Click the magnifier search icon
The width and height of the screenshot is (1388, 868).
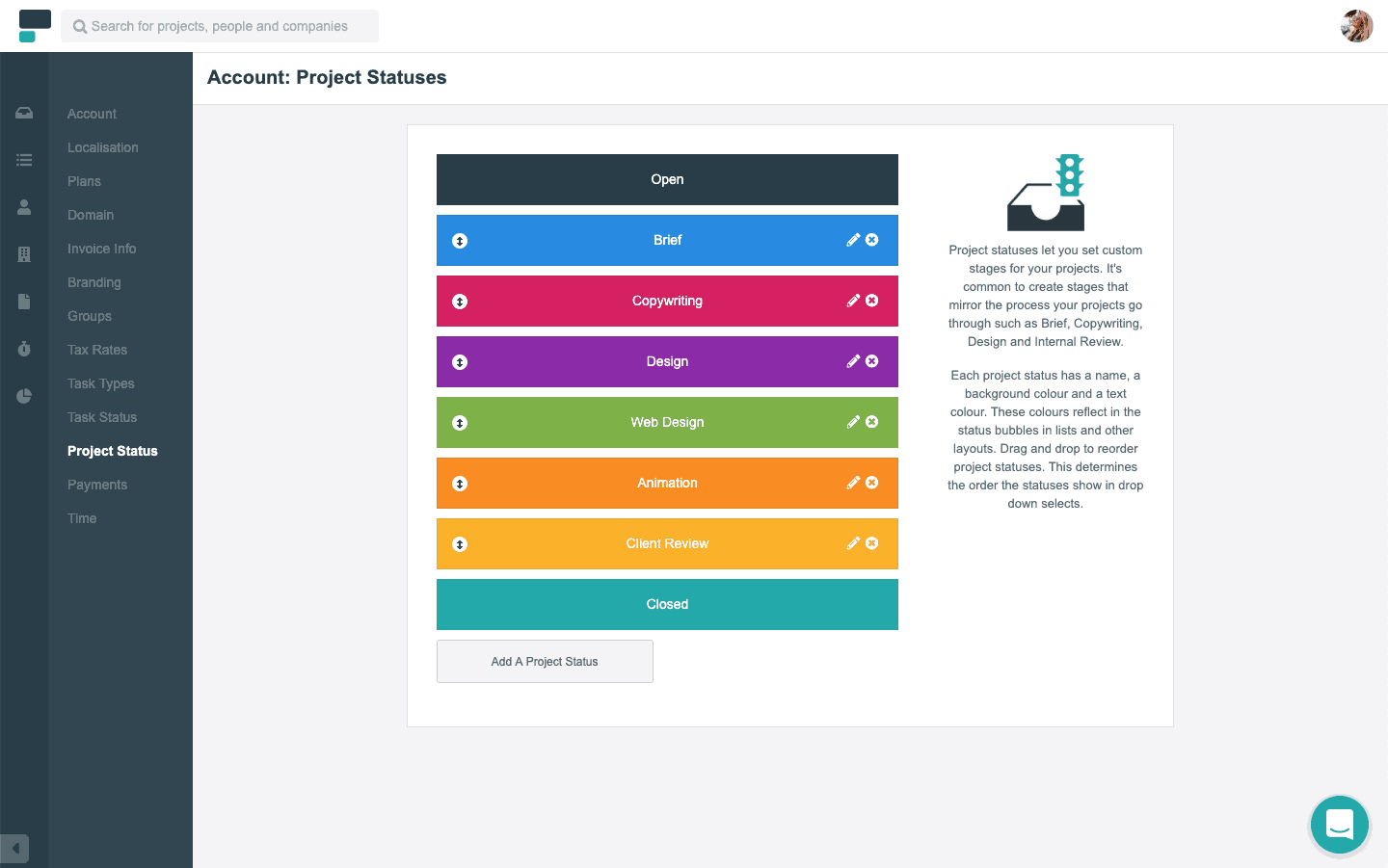[80, 27]
